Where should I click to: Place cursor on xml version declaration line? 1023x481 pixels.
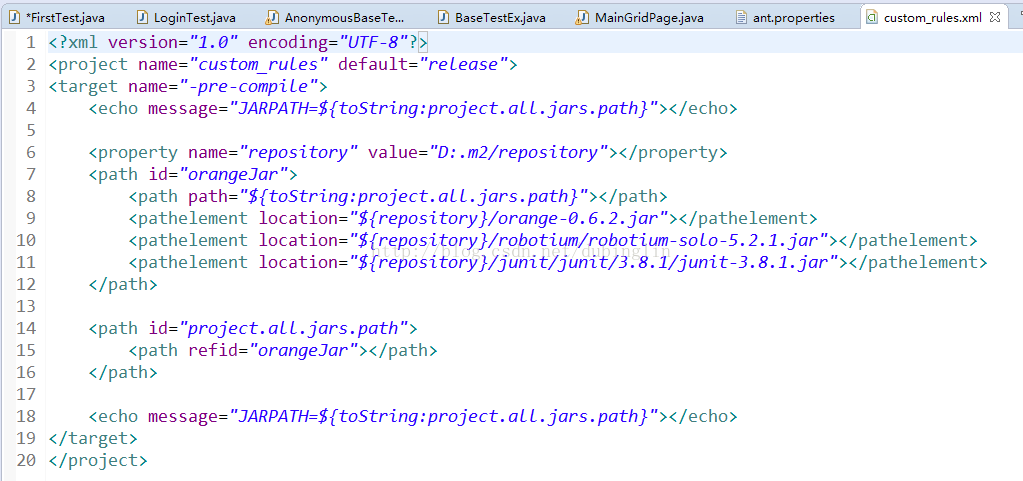coord(238,43)
